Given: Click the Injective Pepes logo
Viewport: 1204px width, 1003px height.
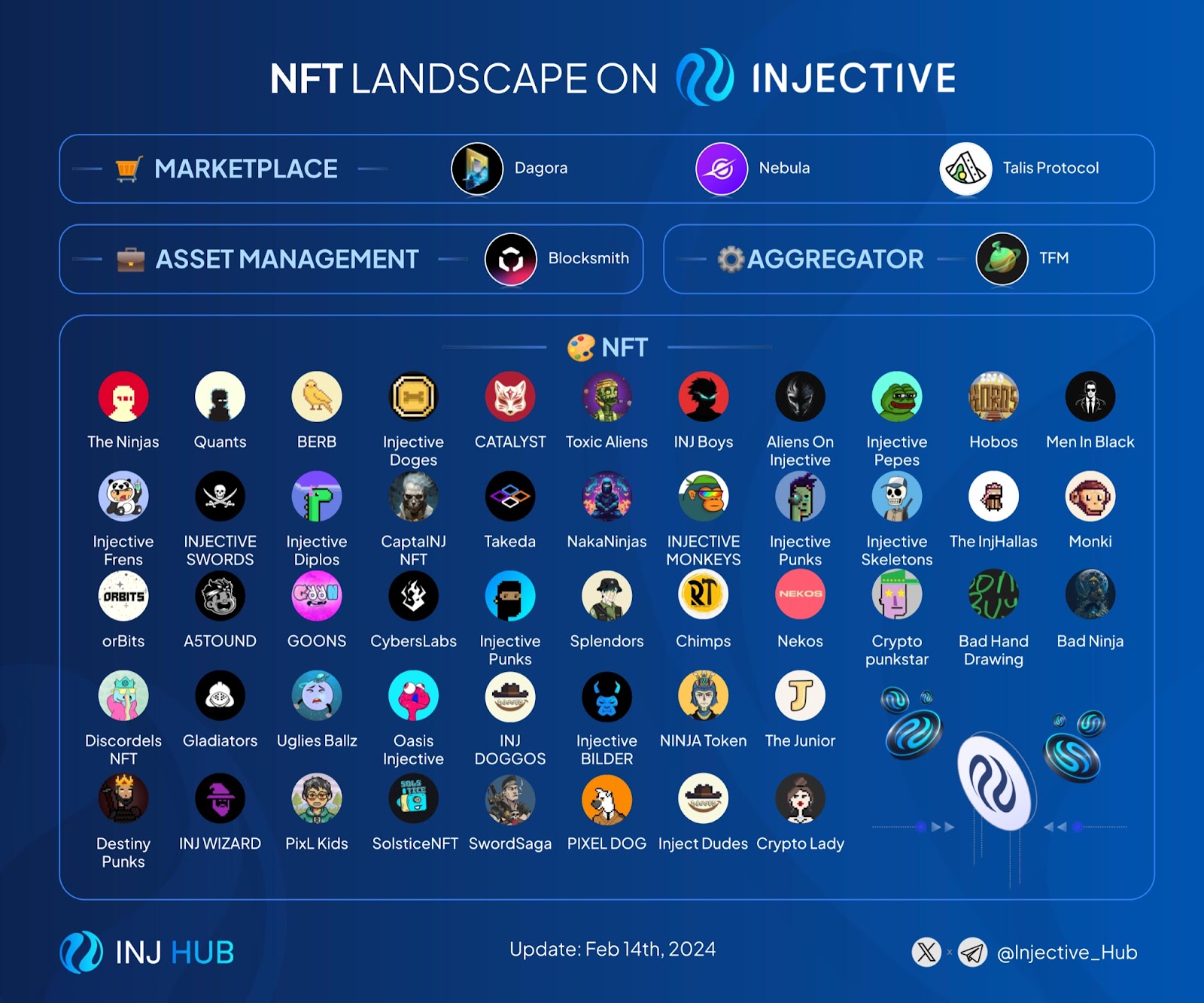Looking at the screenshot, I should tap(897, 397).
